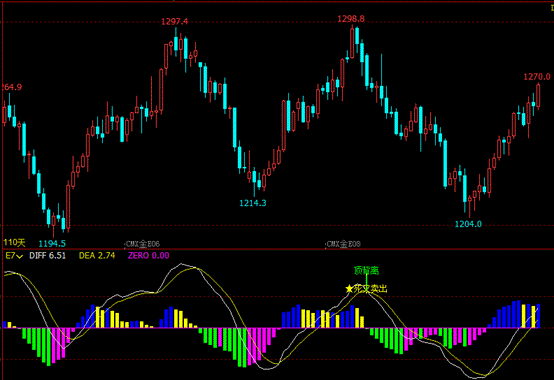Click the candlestick at the 1298.8 peak
The image size is (554, 380).
352,42
